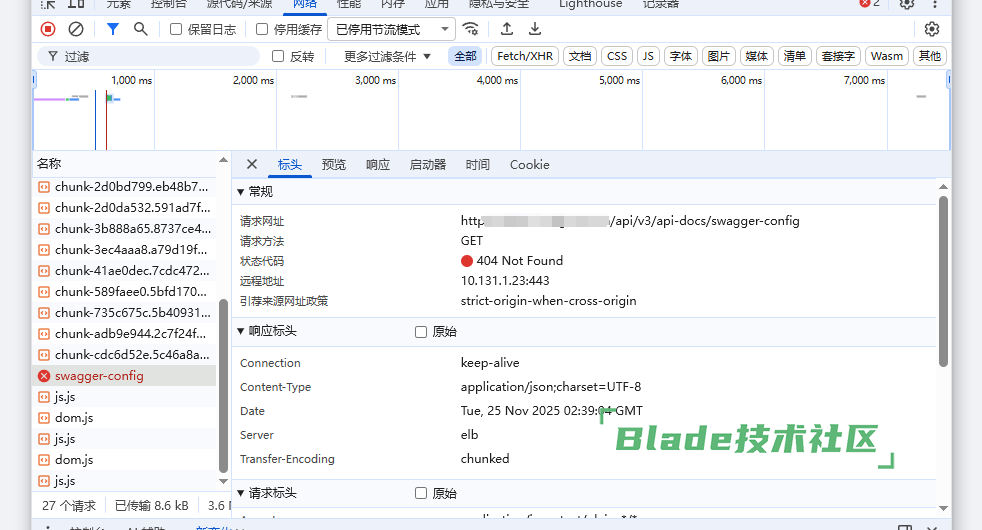The image size is (982, 530).
Task: Clear the network log
Action: pyautogui.click(x=76, y=29)
